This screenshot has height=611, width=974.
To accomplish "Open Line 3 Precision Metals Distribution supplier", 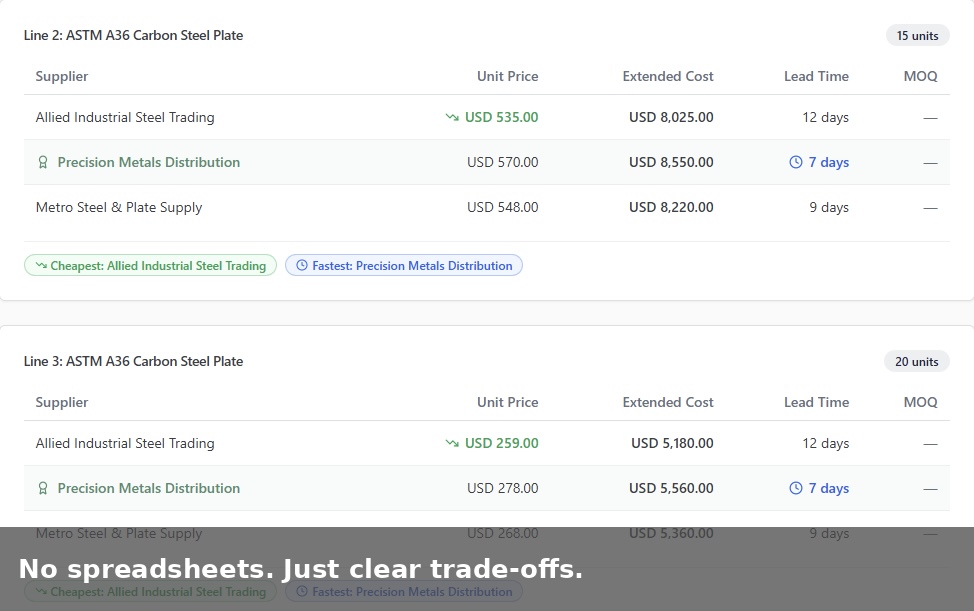I will (149, 488).
